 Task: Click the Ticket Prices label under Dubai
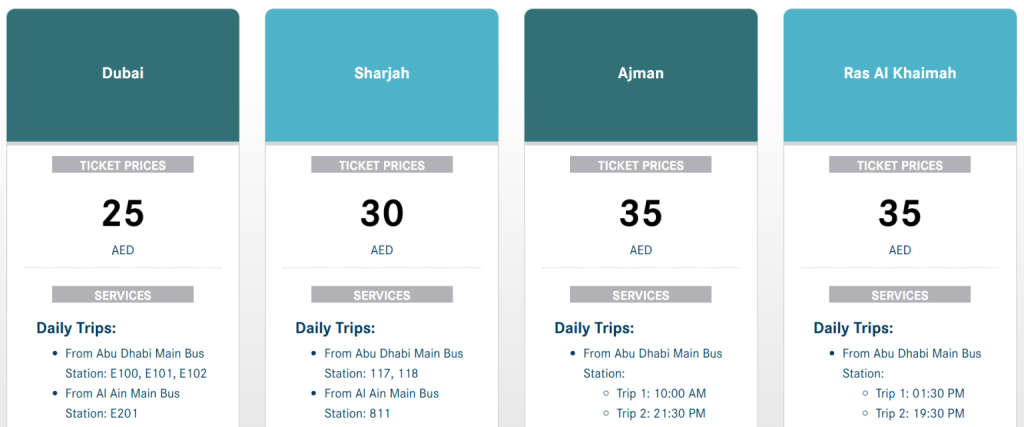click(x=123, y=165)
